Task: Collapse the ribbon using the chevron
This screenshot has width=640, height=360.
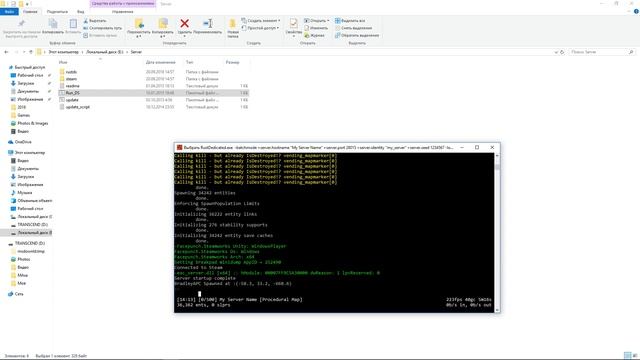Action: [629, 11]
